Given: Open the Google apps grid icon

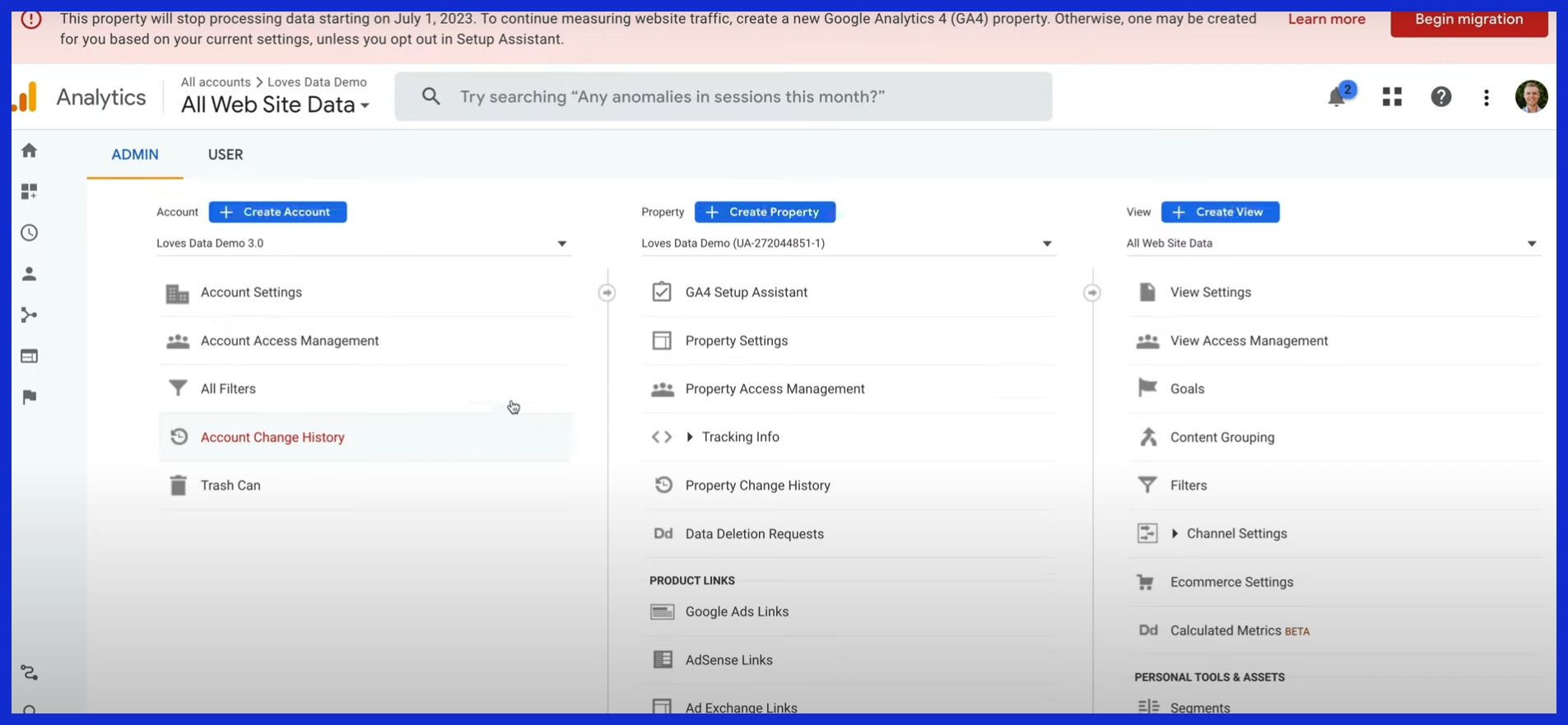Looking at the screenshot, I should tap(1392, 97).
